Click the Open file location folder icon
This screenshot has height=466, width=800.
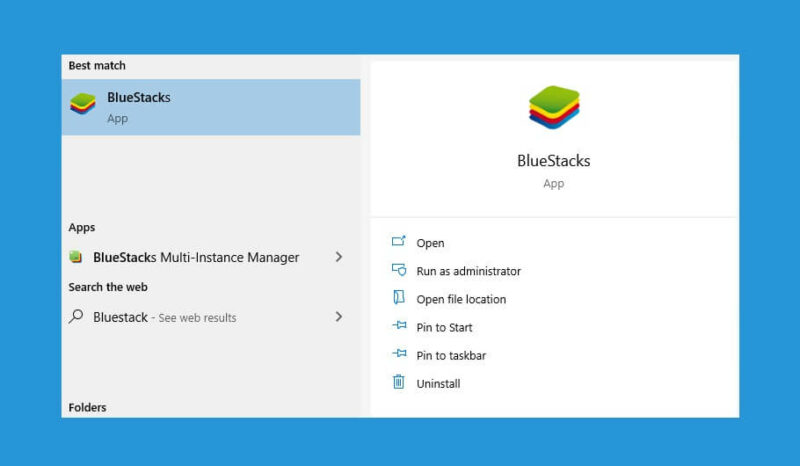(398, 297)
